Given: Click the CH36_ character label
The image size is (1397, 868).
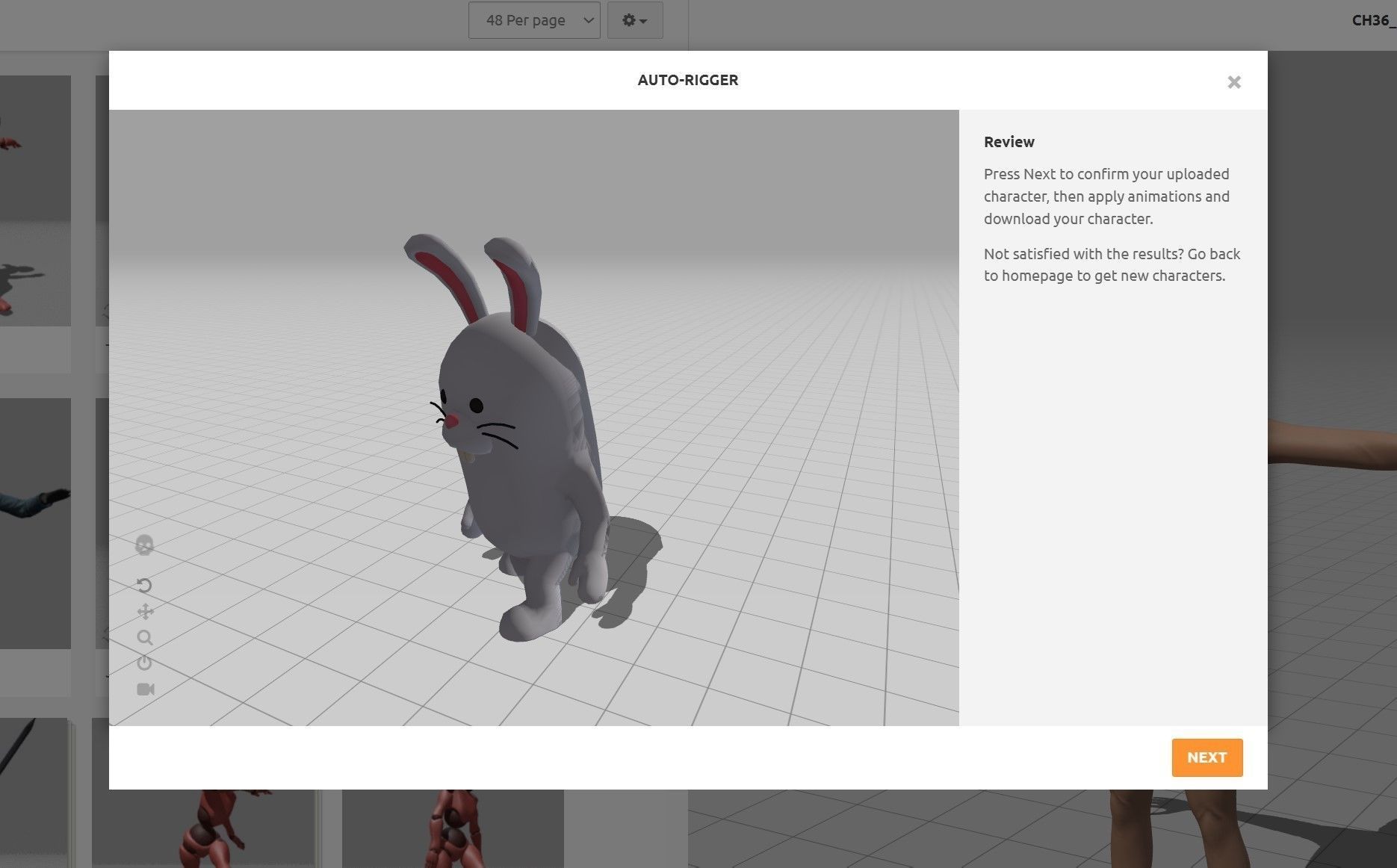Looking at the screenshot, I should coord(1373,20).
